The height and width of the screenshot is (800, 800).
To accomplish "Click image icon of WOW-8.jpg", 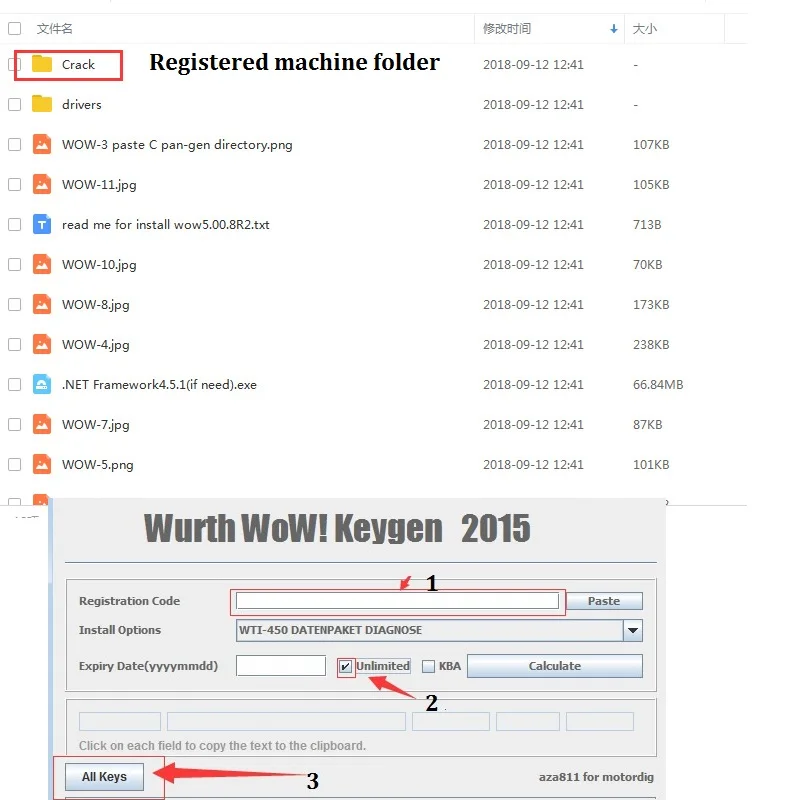I will tap(42, 305).
